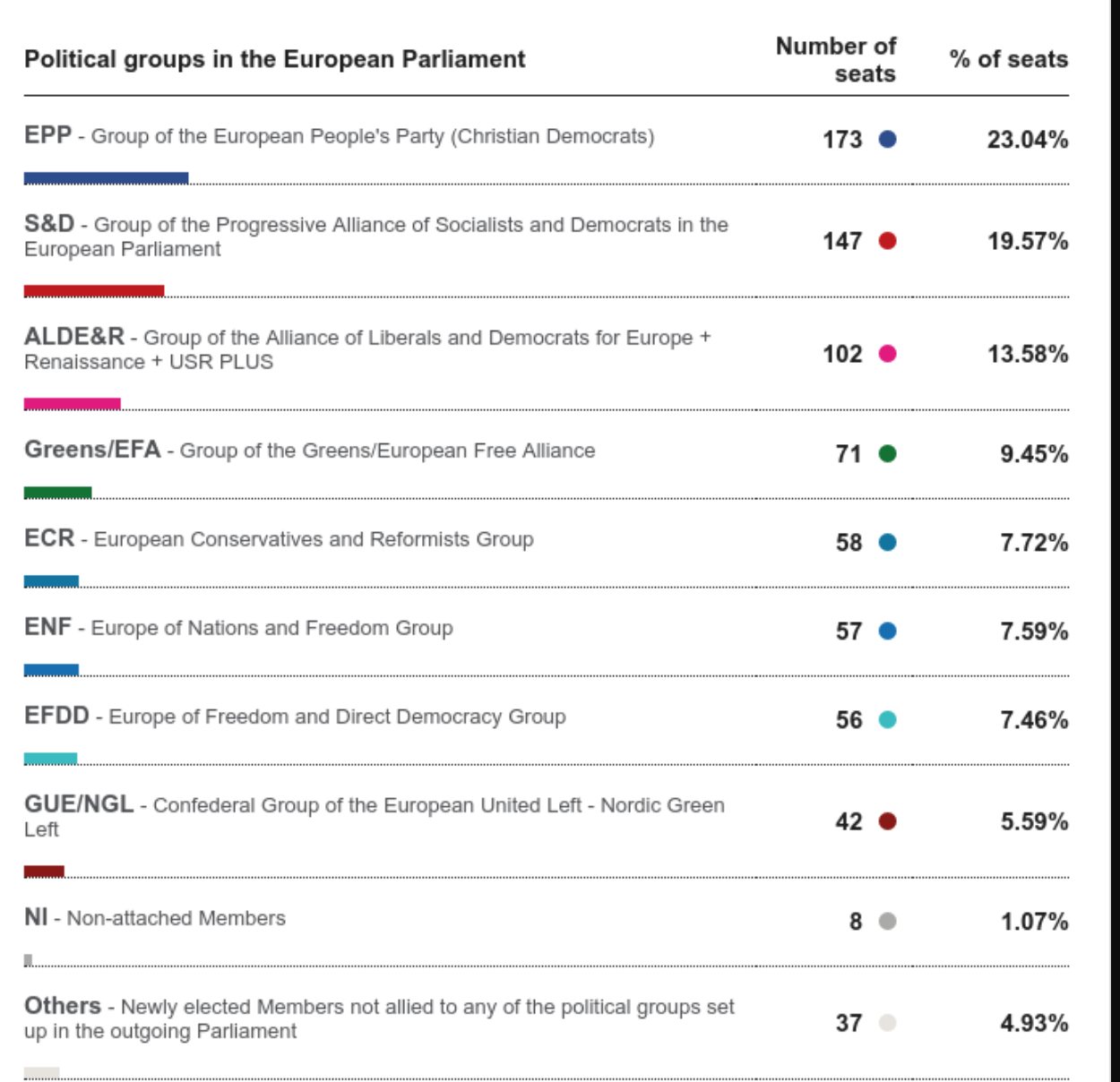Image resolution: width=1120 pixels, height=1082 pixels.
Task: Click the turquoise dot for EFDD group
Action: pyautogui.click(x=887, y=719)
